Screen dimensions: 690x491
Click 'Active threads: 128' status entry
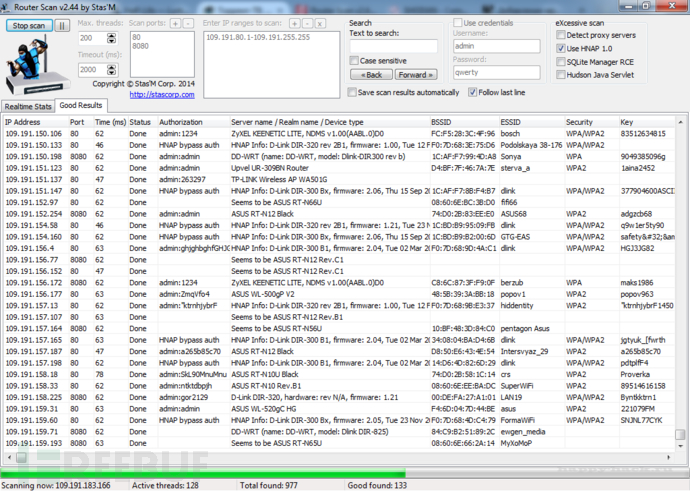[165, 485]
